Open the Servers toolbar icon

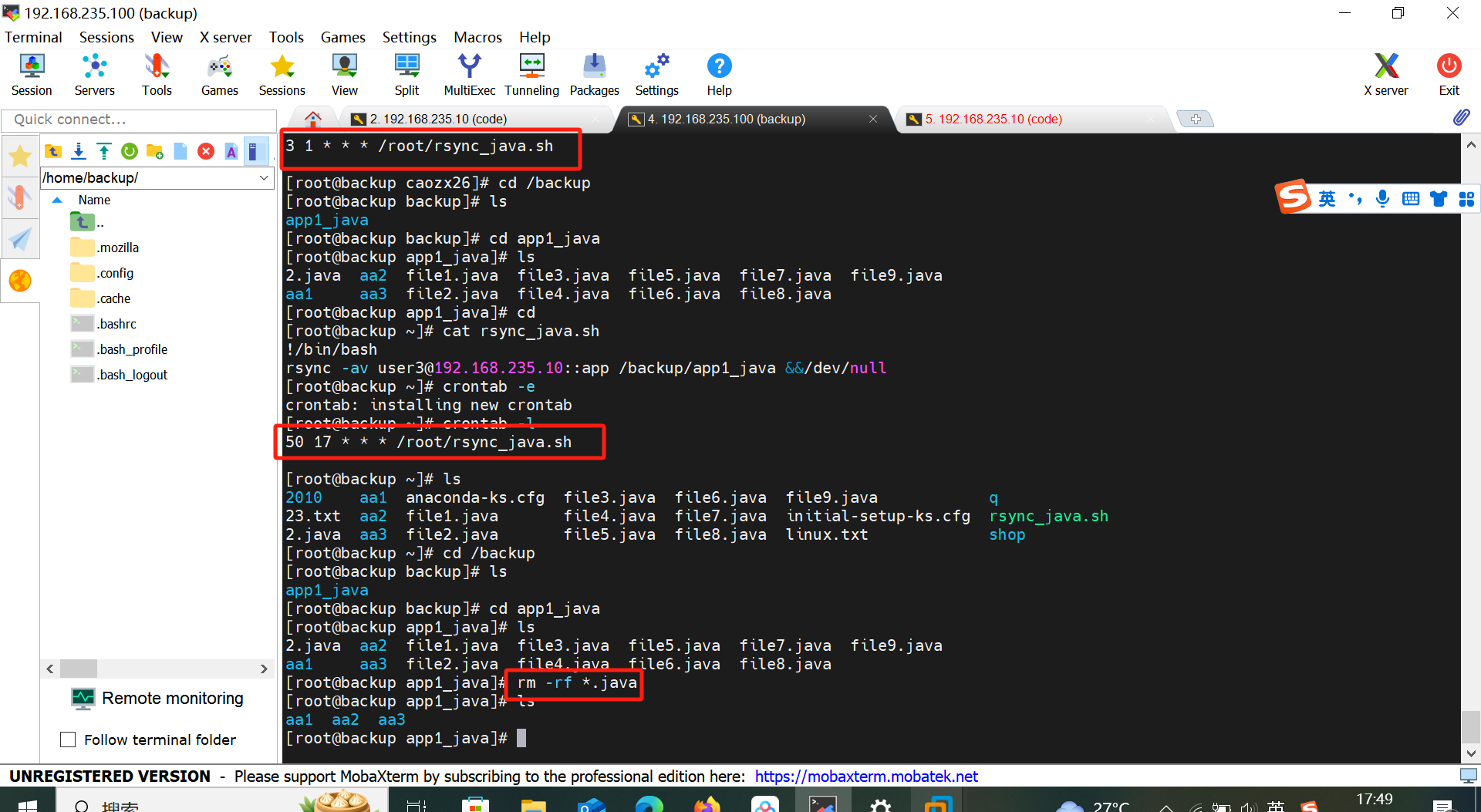[94, 75]
